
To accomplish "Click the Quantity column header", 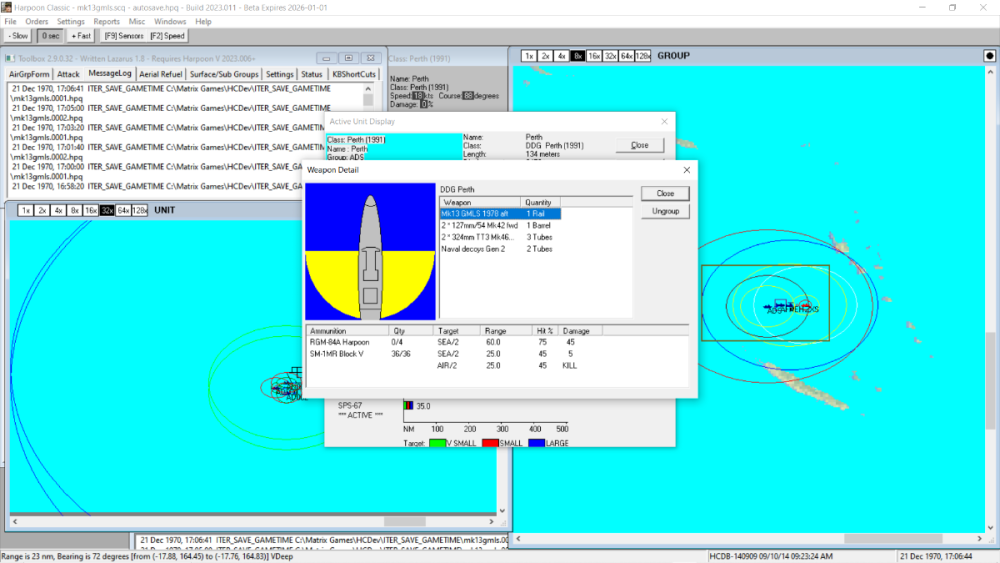I will click(x=540, y=202).
